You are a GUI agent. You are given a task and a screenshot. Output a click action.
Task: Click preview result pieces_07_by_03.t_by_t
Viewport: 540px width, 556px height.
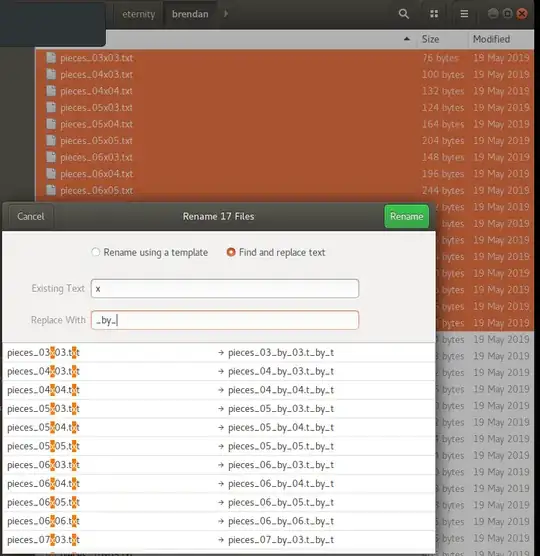tap(281, 540)
